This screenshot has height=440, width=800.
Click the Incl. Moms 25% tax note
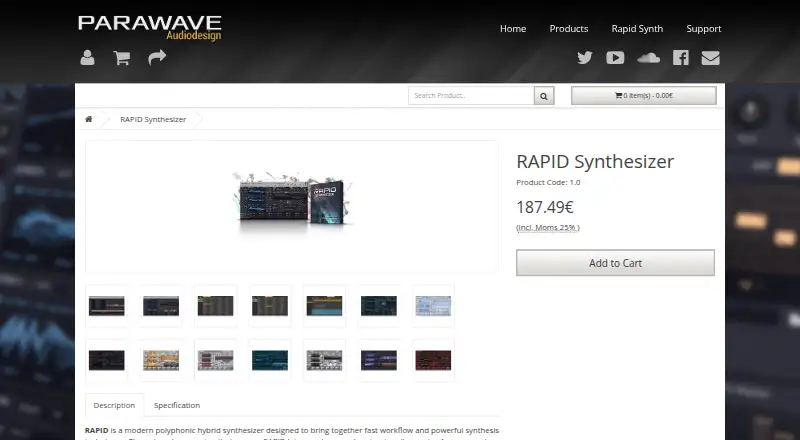tap(548, 228)
